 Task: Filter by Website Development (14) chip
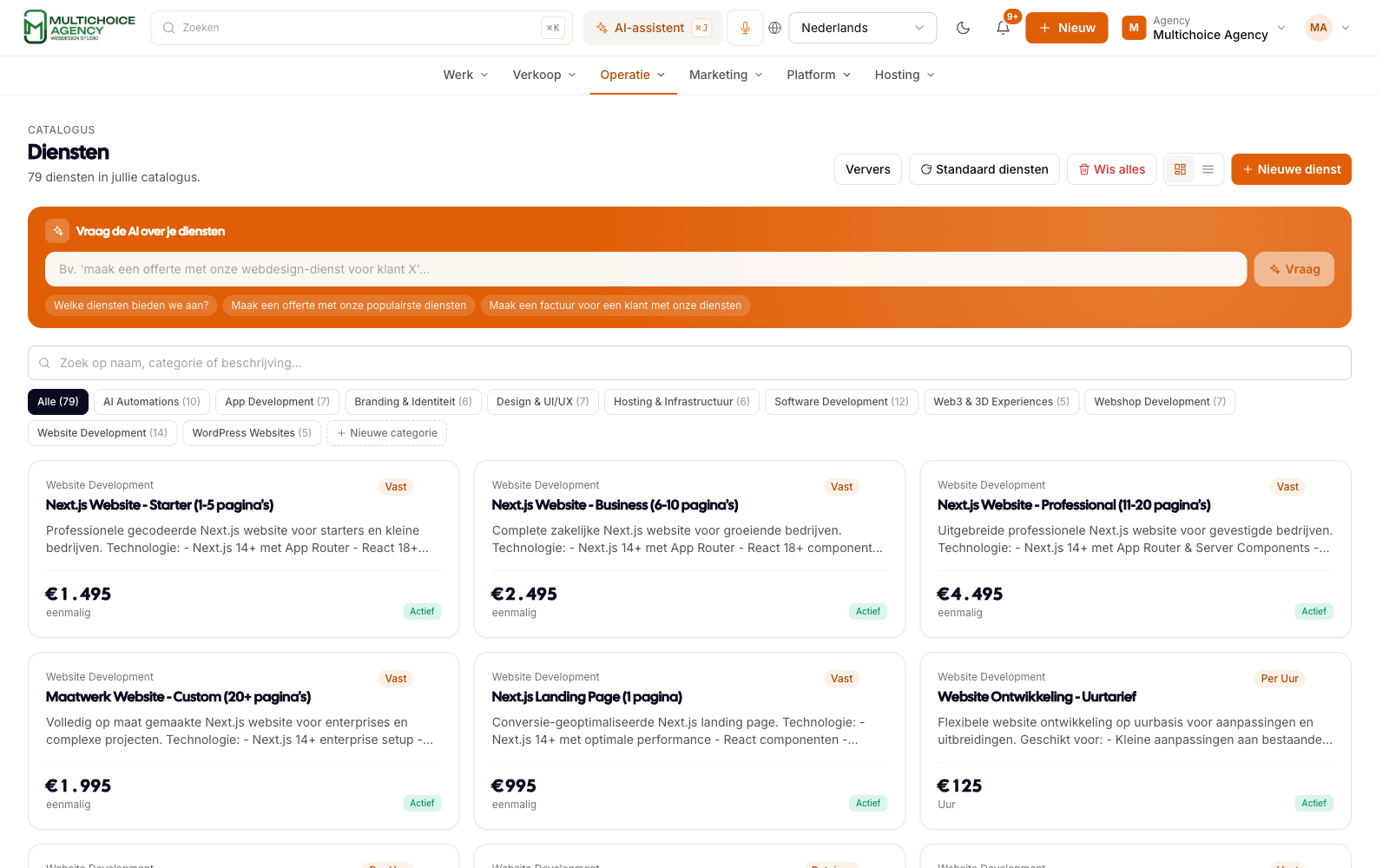pyautogui.click(x=102, y=433)
